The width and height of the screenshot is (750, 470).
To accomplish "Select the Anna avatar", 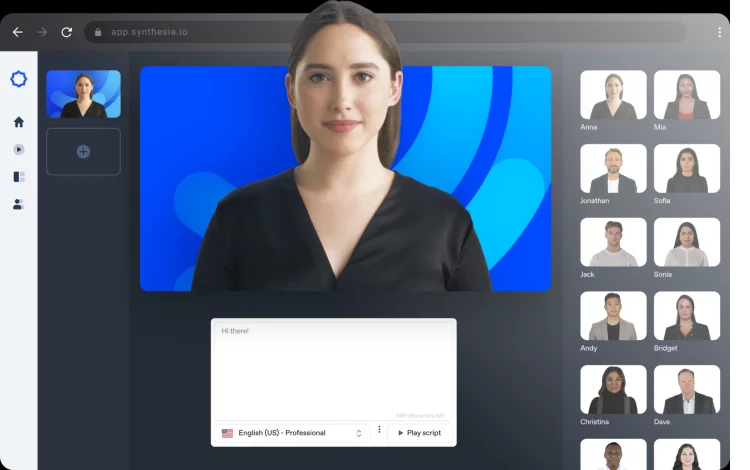I will point(613,95).
